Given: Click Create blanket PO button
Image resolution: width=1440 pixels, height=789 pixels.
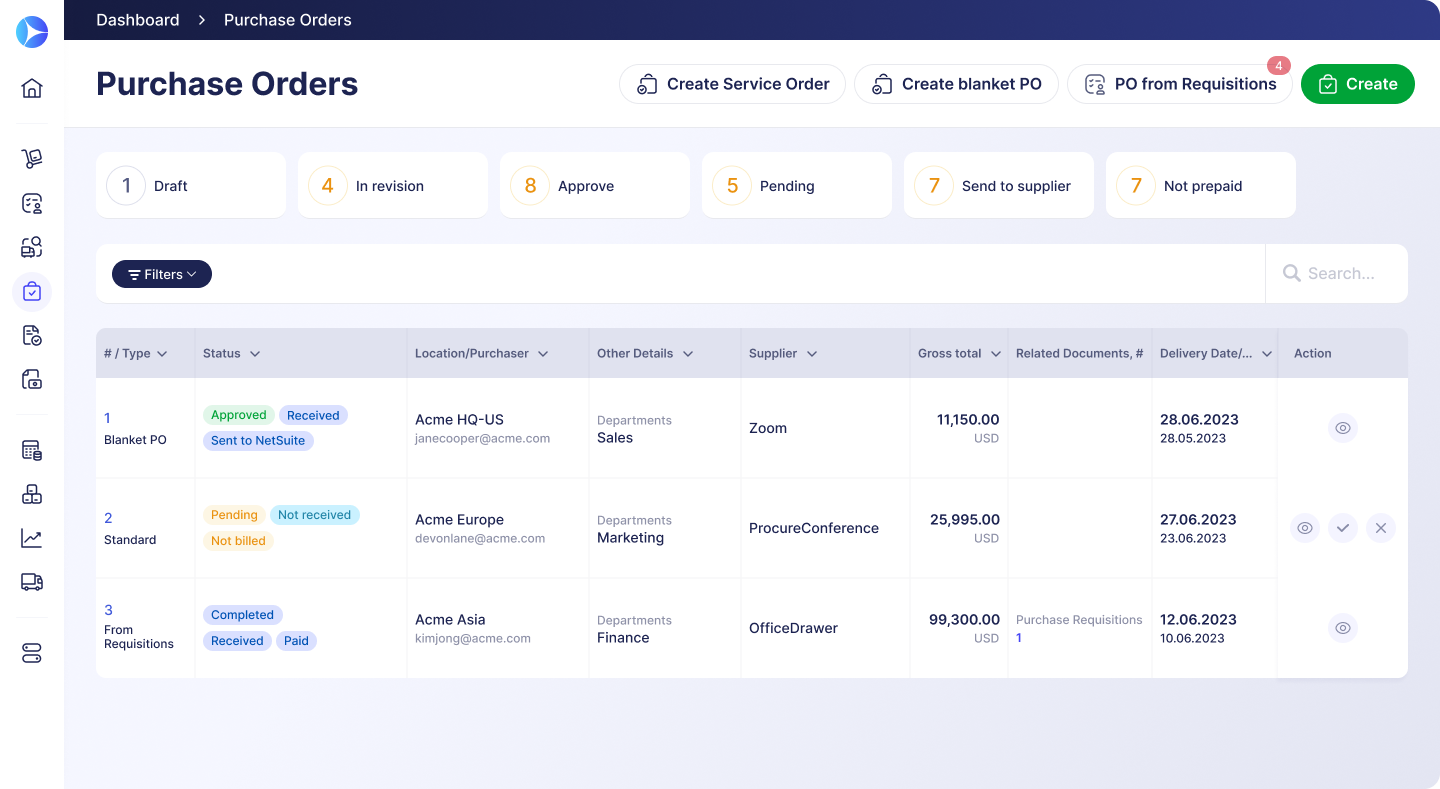Looking at the screenshot, I should point(956,84).
